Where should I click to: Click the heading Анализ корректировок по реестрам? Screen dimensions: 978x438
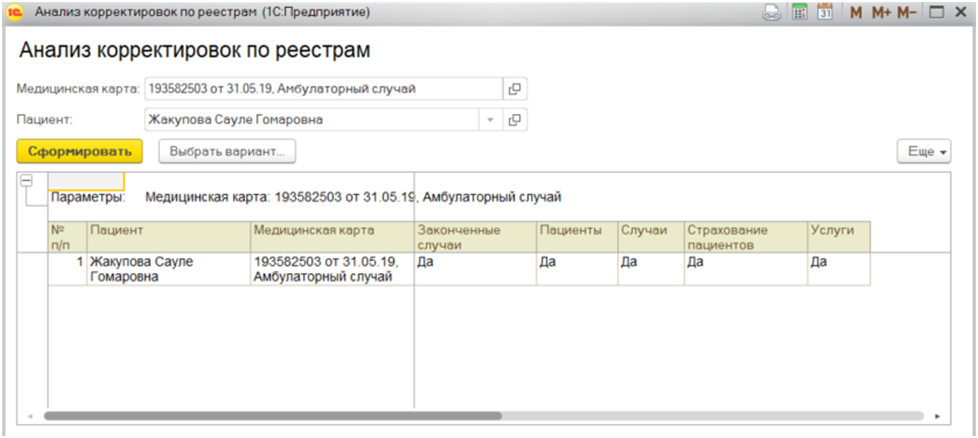pos(195,51)
